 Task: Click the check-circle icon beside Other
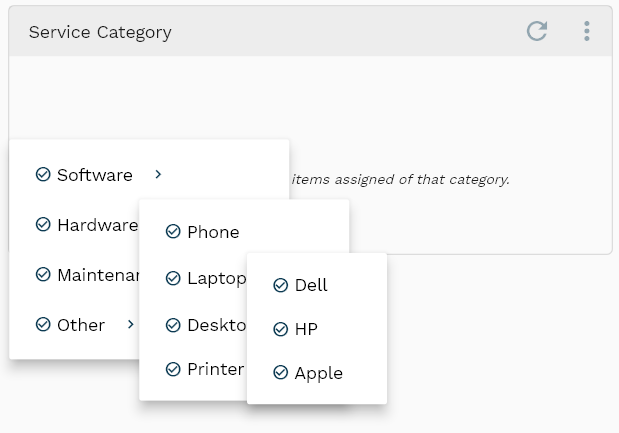43,324
